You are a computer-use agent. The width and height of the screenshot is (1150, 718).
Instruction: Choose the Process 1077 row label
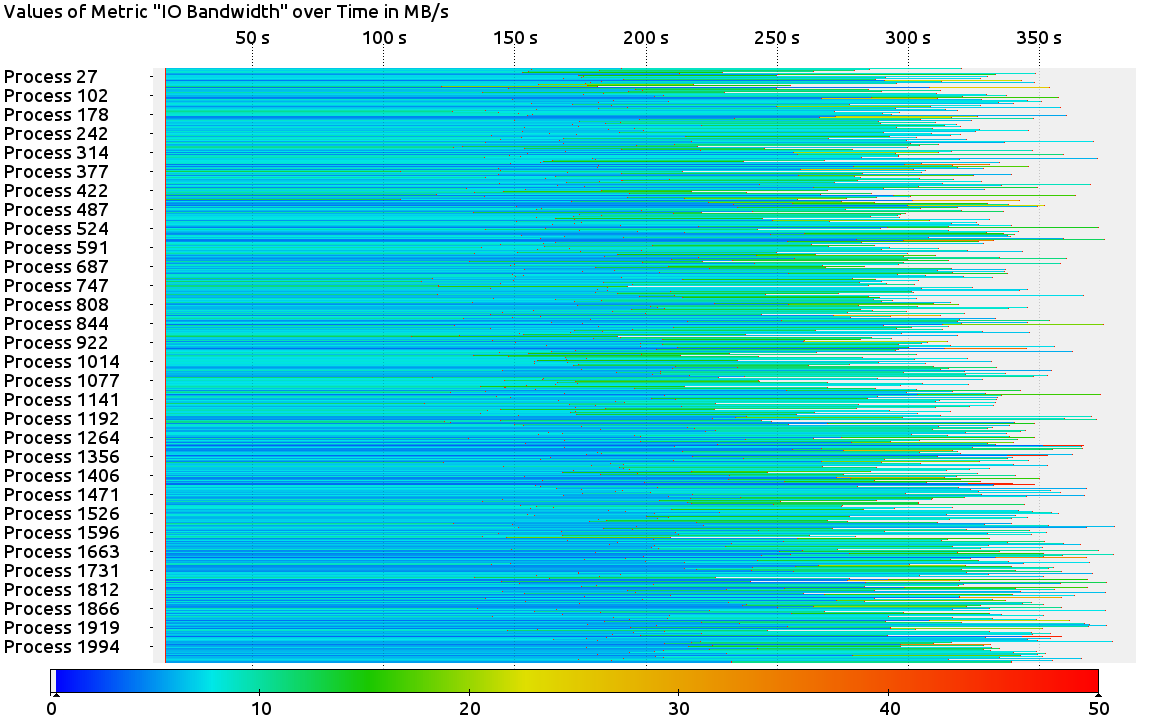click(61, 381)
